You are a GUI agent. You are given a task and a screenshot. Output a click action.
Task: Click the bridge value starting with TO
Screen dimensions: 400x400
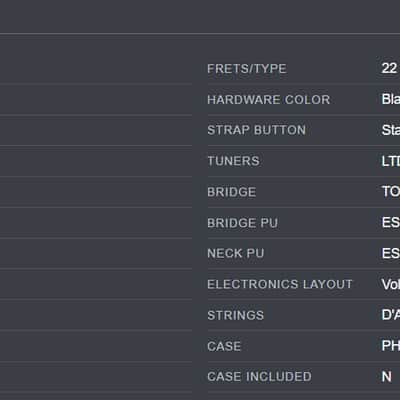(x=391, y=192)
